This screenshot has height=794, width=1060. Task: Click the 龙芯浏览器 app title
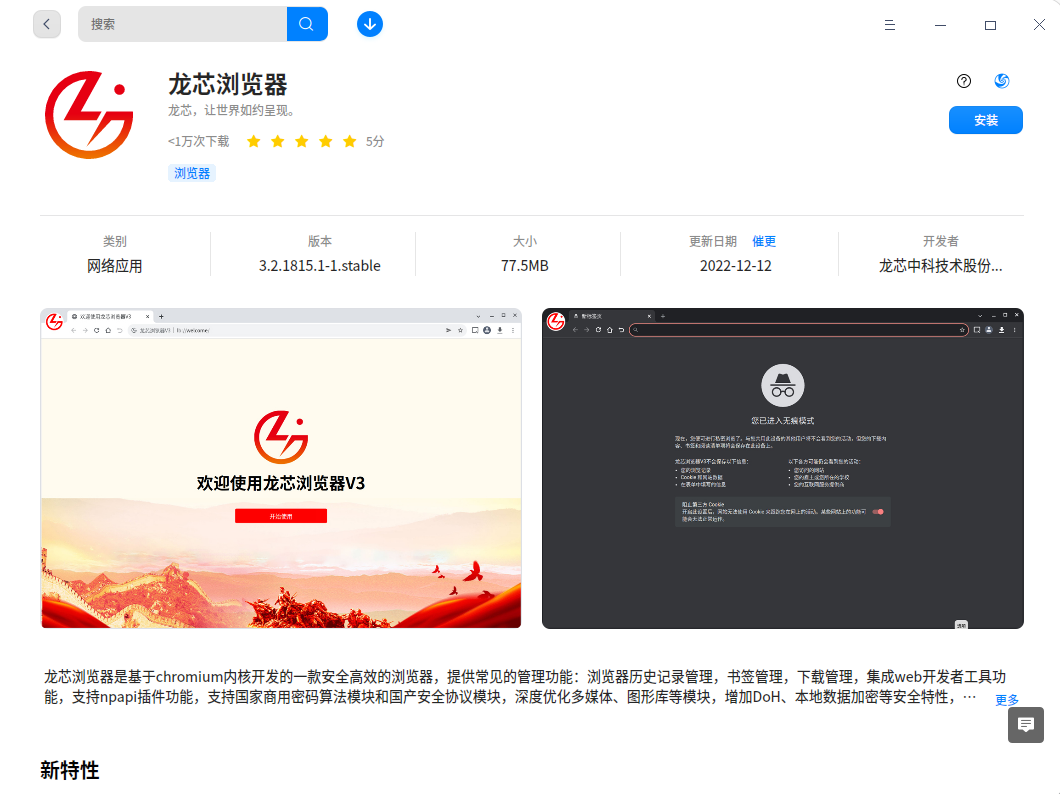(228, 84)
